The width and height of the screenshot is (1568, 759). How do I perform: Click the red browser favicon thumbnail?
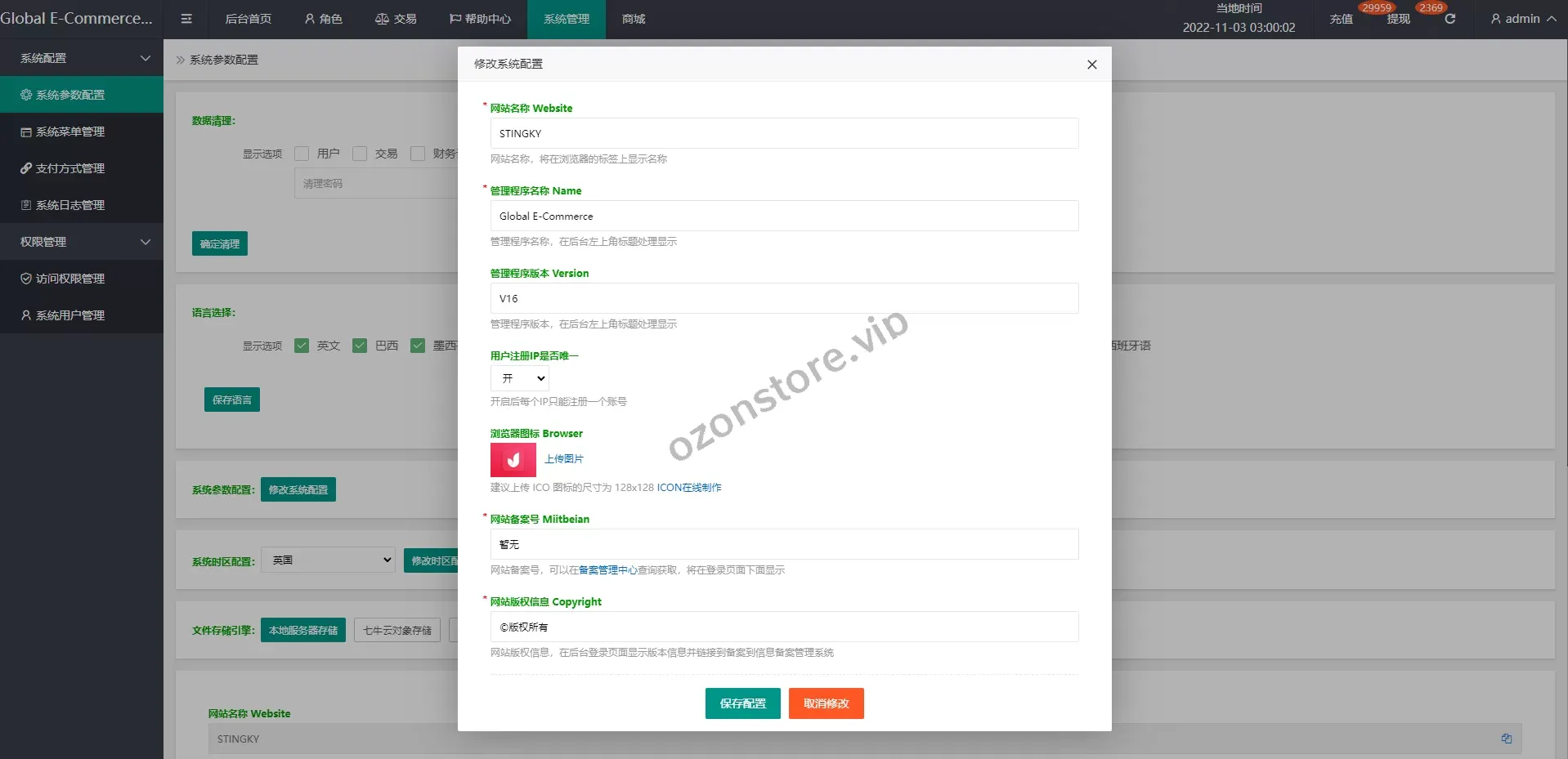pyautogui.click(x=513, y=460)
